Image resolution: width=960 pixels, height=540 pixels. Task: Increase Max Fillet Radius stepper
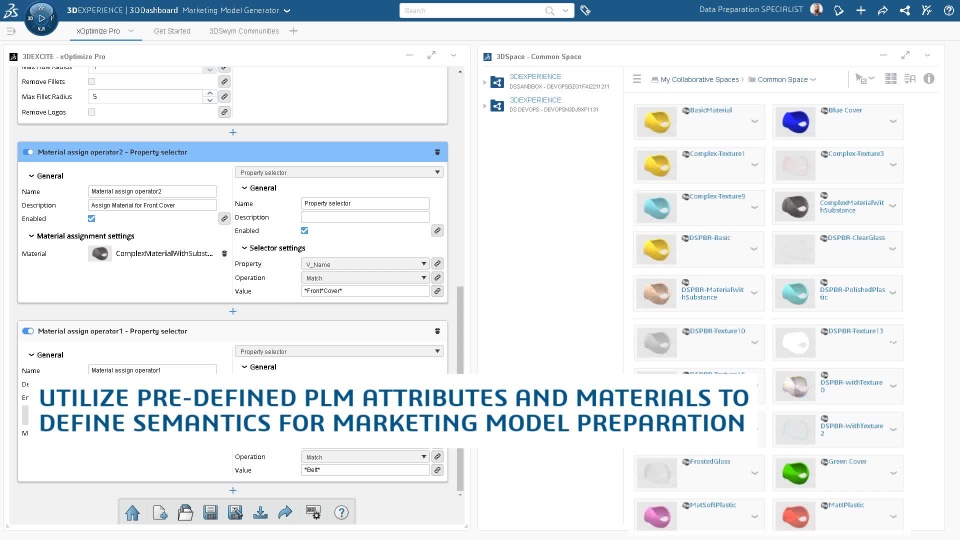point(209,94)
